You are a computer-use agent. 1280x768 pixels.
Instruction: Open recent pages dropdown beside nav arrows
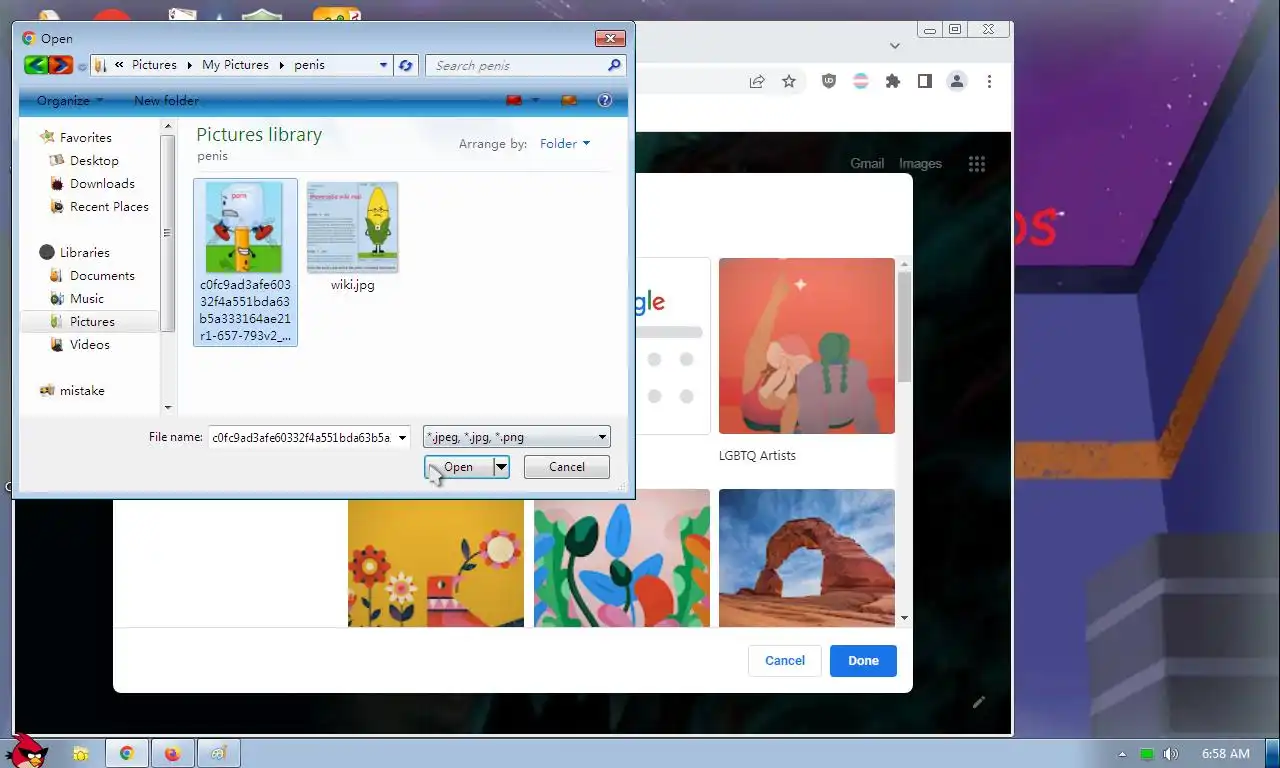tap(82, 67)
